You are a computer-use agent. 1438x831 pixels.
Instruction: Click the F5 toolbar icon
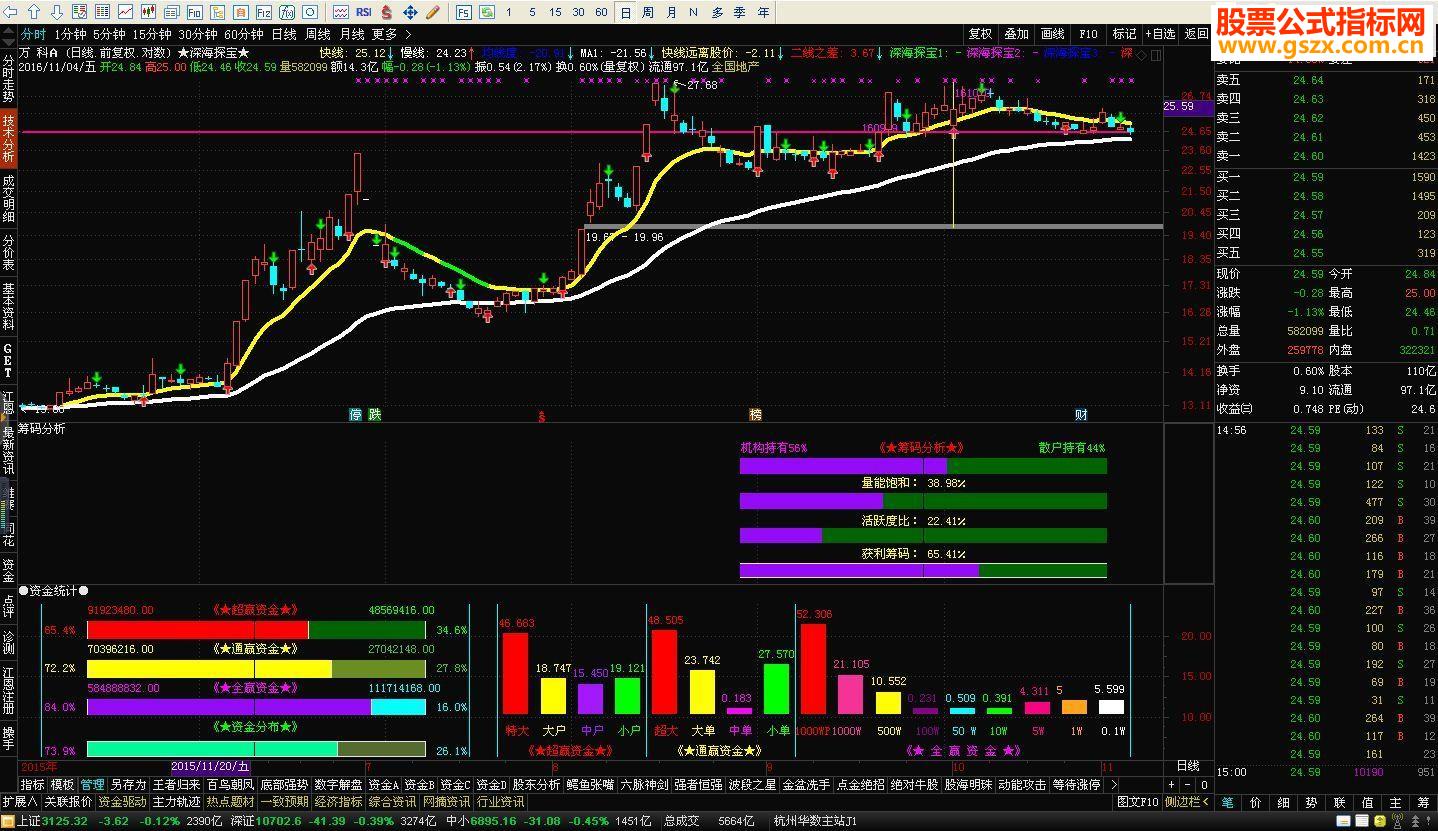coord(463,12)
